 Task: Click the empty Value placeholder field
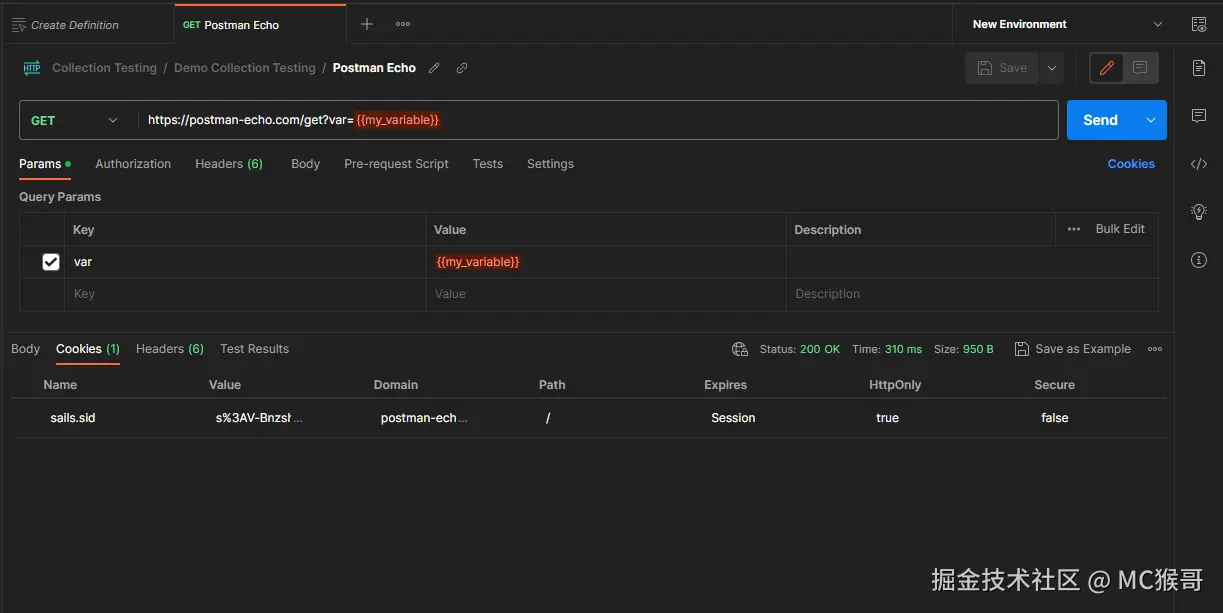(605, 294)
